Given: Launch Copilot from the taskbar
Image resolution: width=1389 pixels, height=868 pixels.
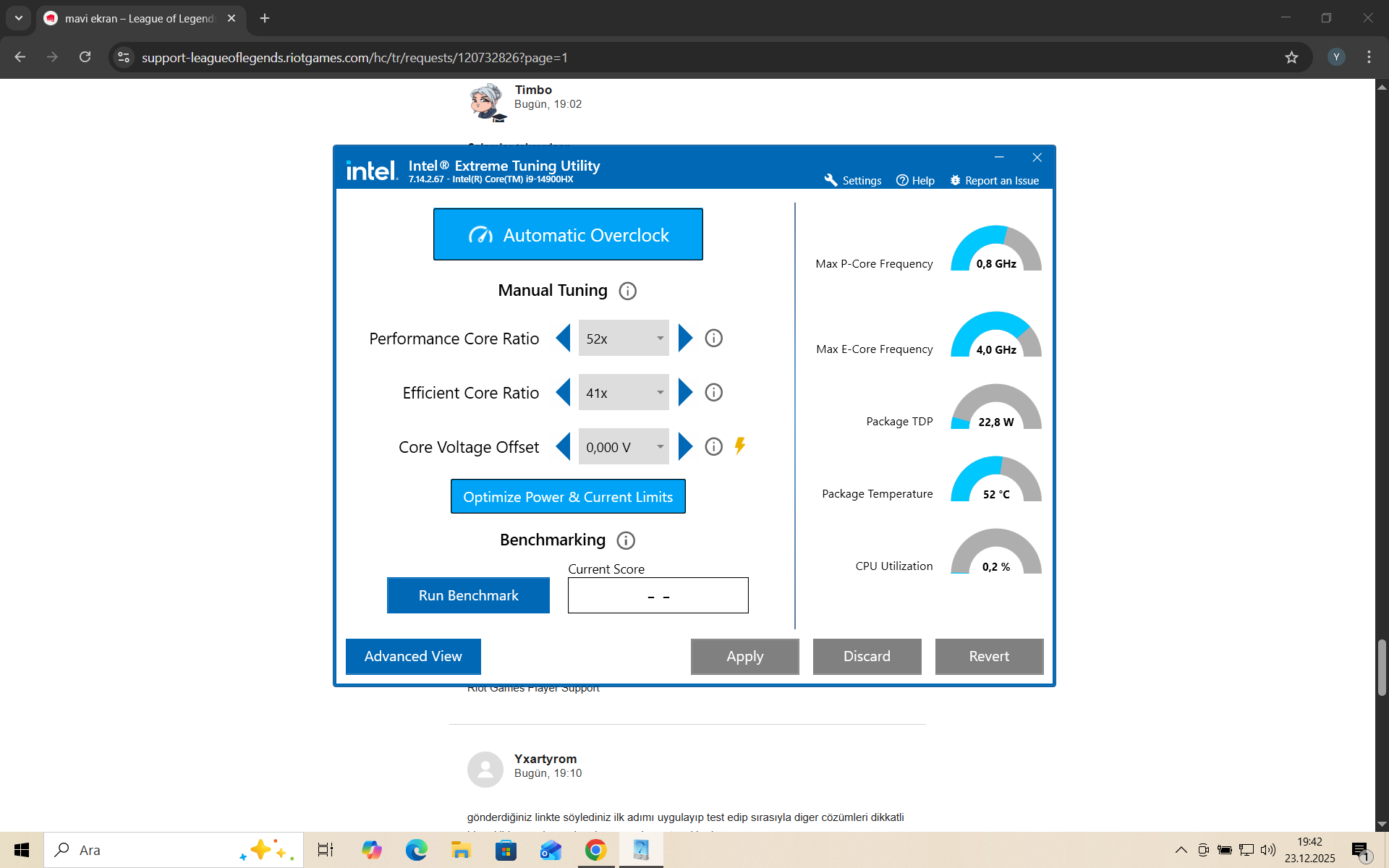Looking at the screenshot, I should pyautogui.click(x=372, y=850).
